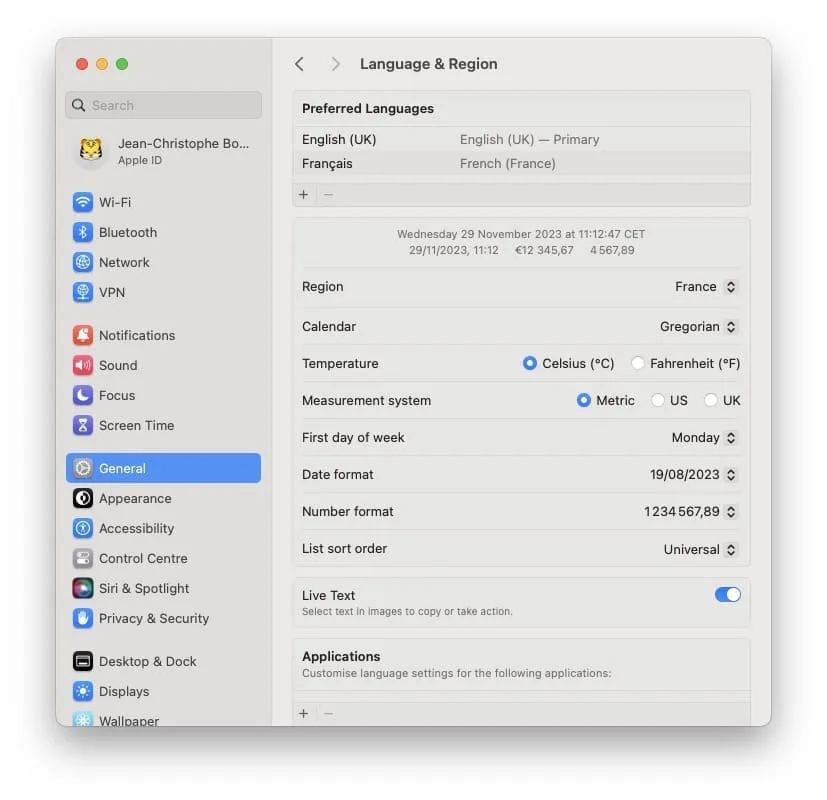The height and width of the screenshot is (800, 827).
Task: Open Wi-Fi settings in the sidebar
Action: point(120,202)
